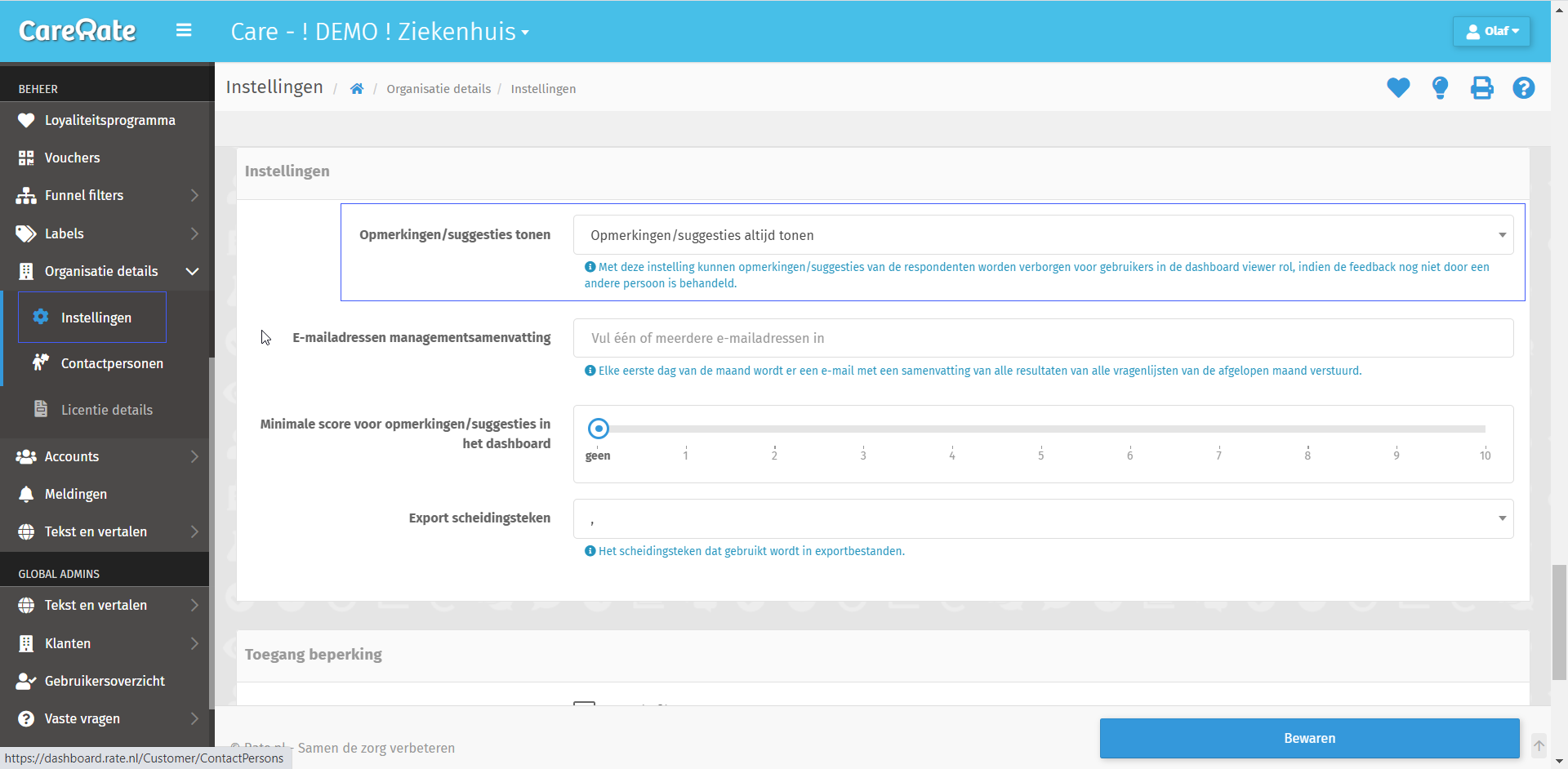The height and width of the screenshot is (769, 1568).
Task: Click the printer icon
Action: click(1481, 87)
